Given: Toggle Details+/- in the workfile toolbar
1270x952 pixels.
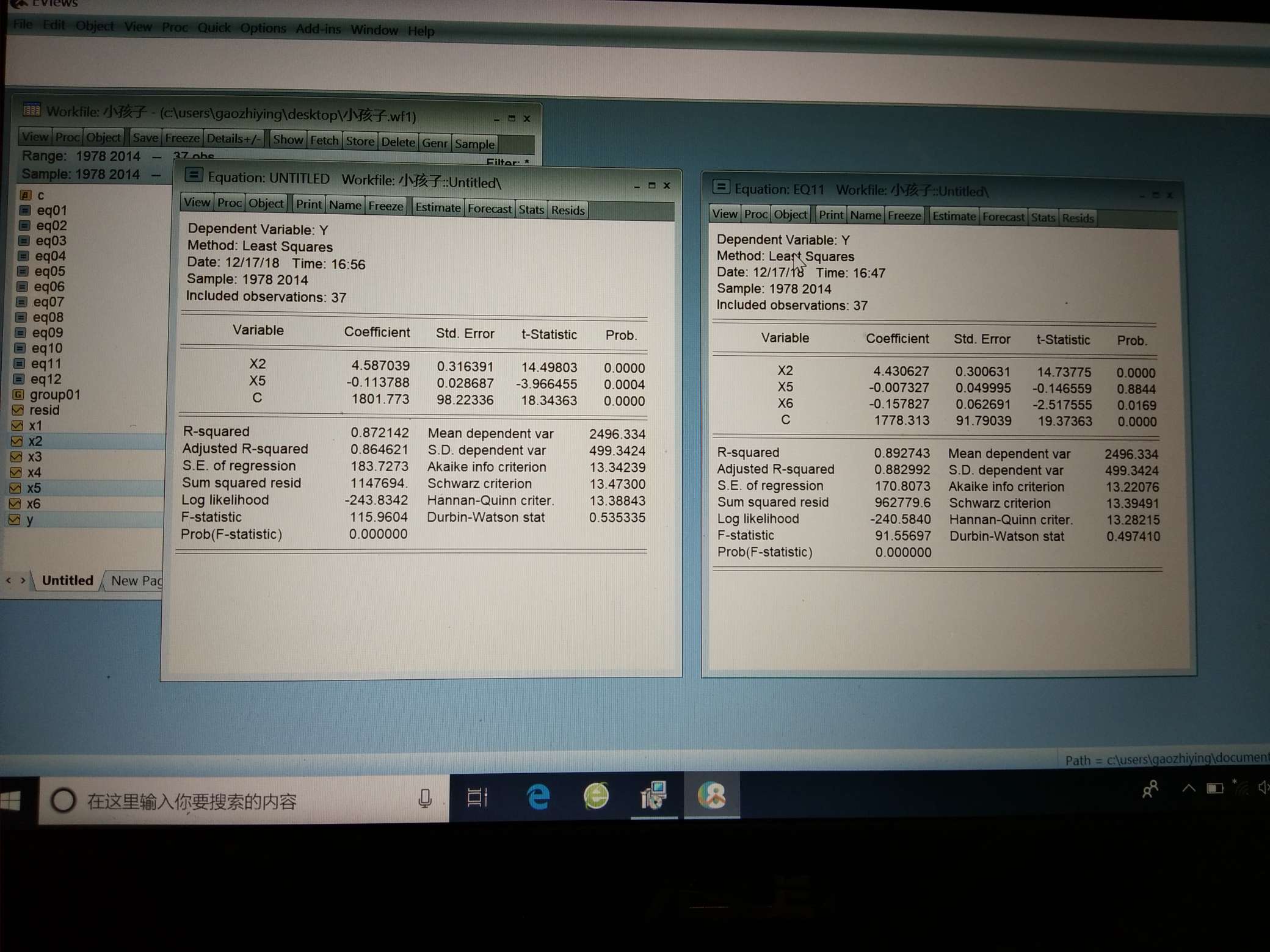Looking at the screenshot, I should point(234,139).
